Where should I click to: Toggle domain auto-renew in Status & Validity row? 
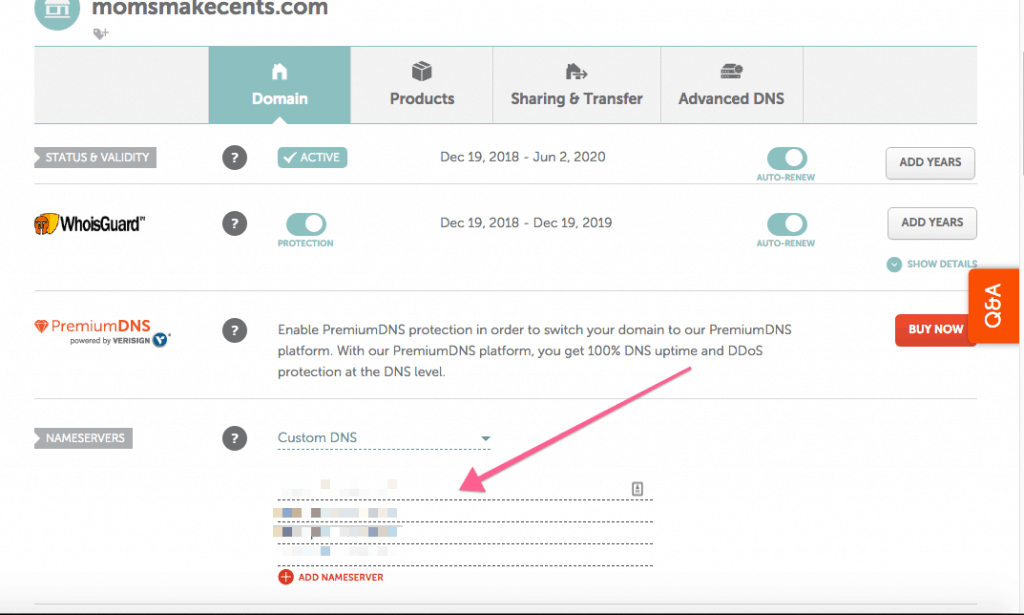click(x=787, y=158)
